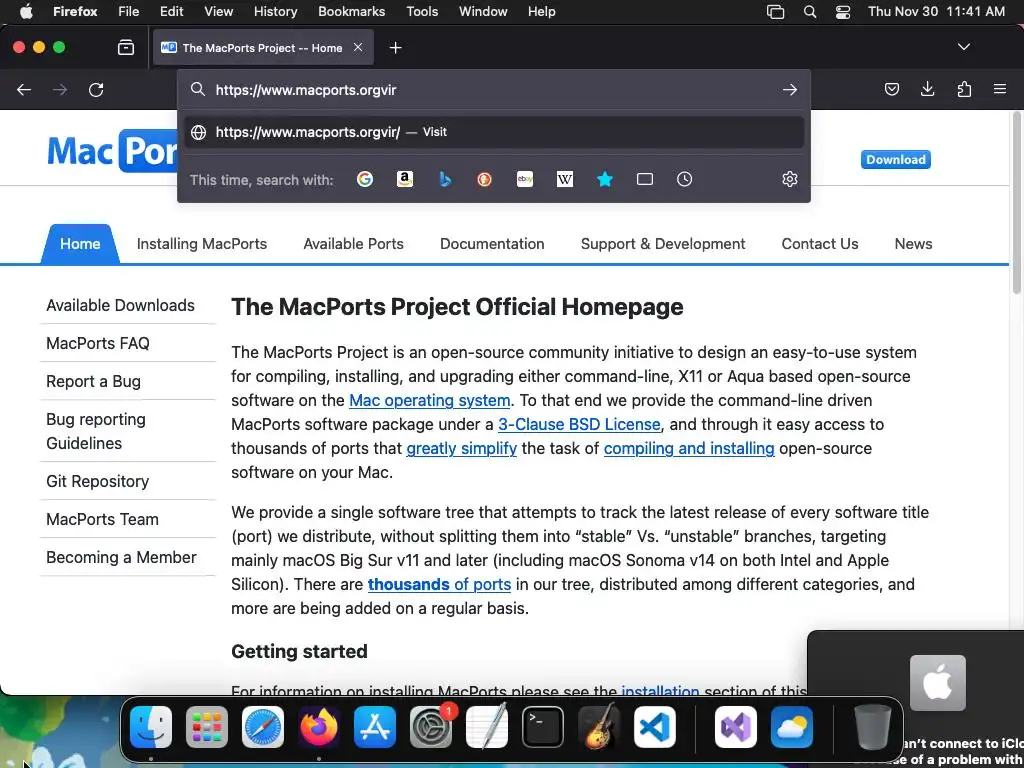
Task: Open Support & Development tab
Action: pyautogui.click(x=663, y=244)
